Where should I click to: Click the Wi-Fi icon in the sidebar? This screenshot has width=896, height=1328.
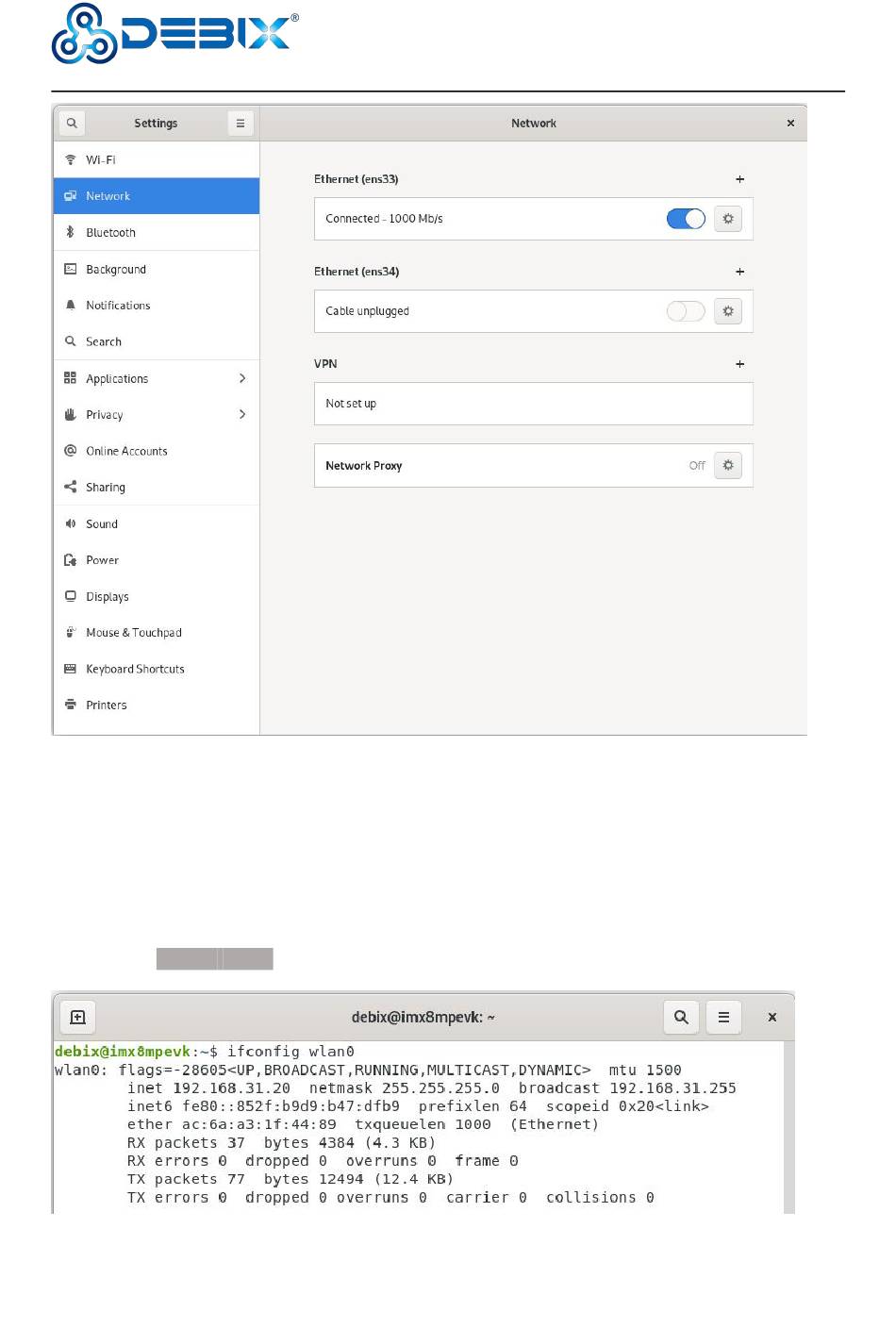(71, 159)
